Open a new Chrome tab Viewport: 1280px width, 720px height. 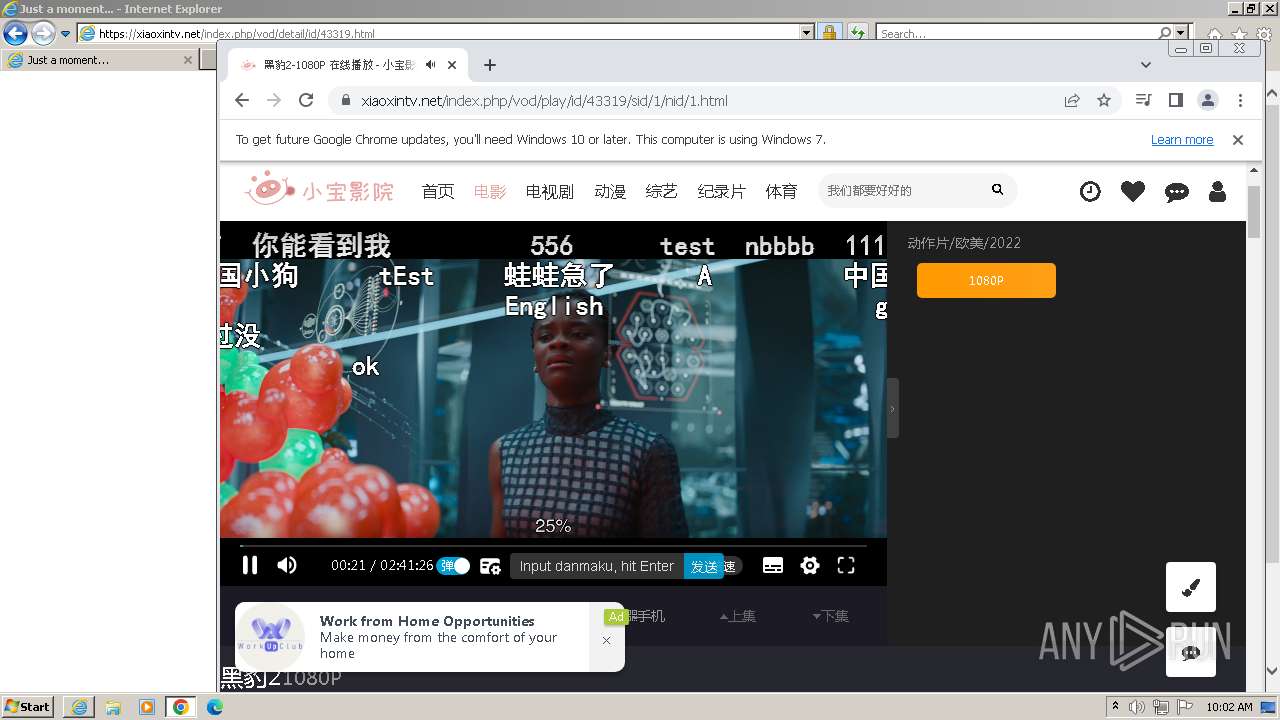[489, 65]
